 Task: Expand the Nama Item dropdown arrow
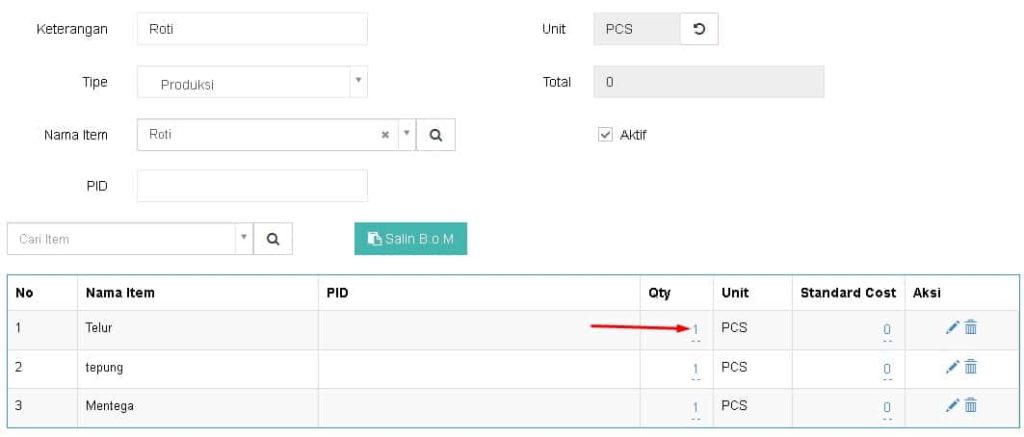pyautogui.click(x=406, y=134)
